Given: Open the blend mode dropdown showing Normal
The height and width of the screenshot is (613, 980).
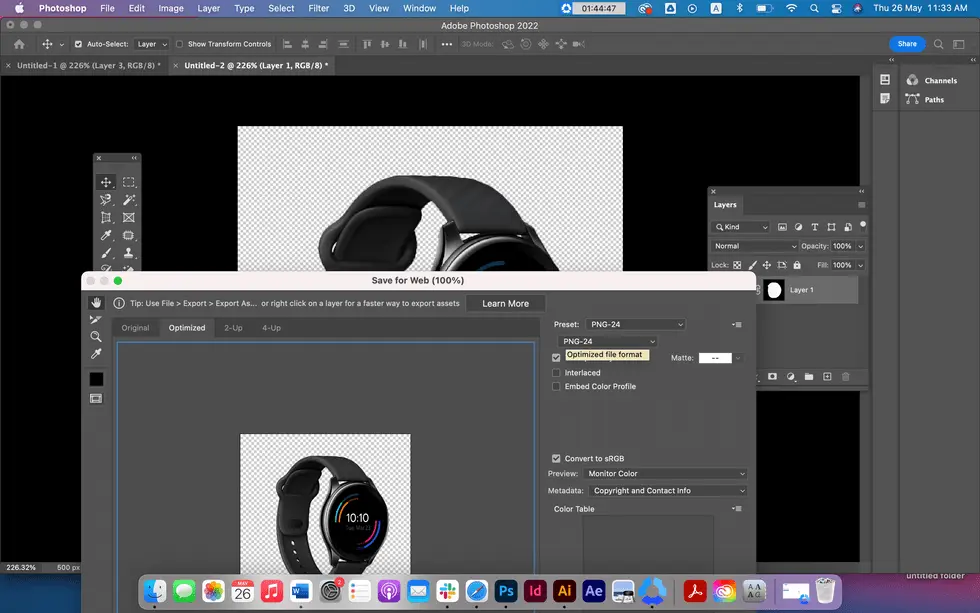Looking at the screenshot, I should [x=755, y=246].
